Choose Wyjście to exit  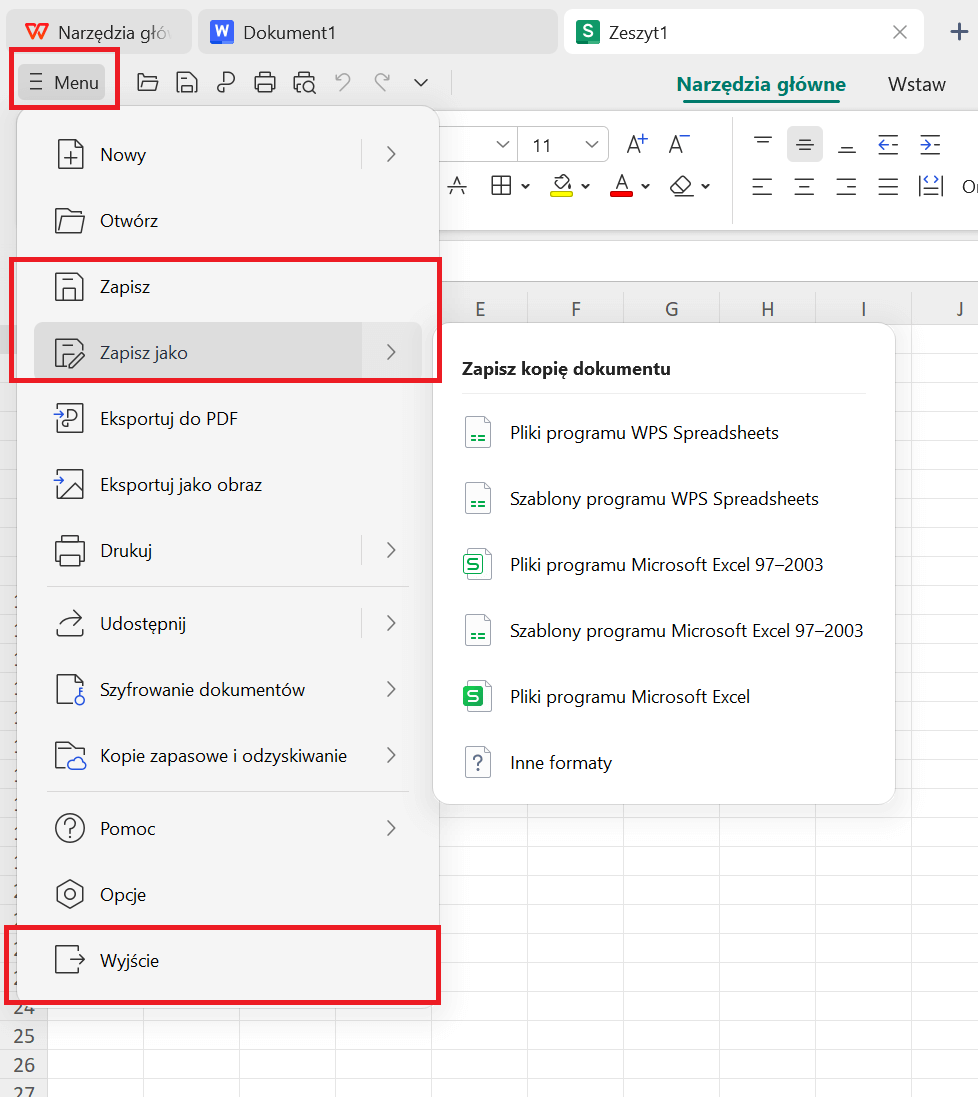[227, 961]
